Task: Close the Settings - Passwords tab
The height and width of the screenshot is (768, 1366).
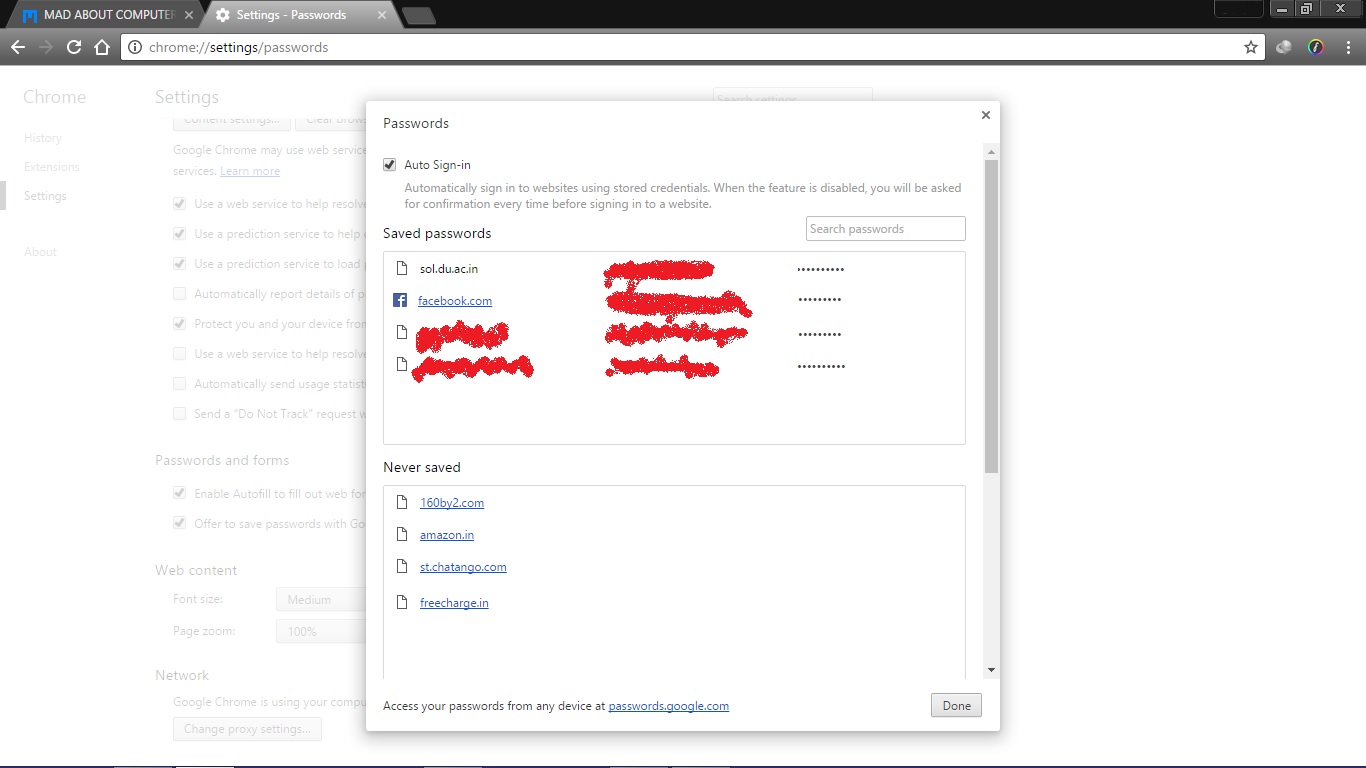Action: click(x=382, y=15)
